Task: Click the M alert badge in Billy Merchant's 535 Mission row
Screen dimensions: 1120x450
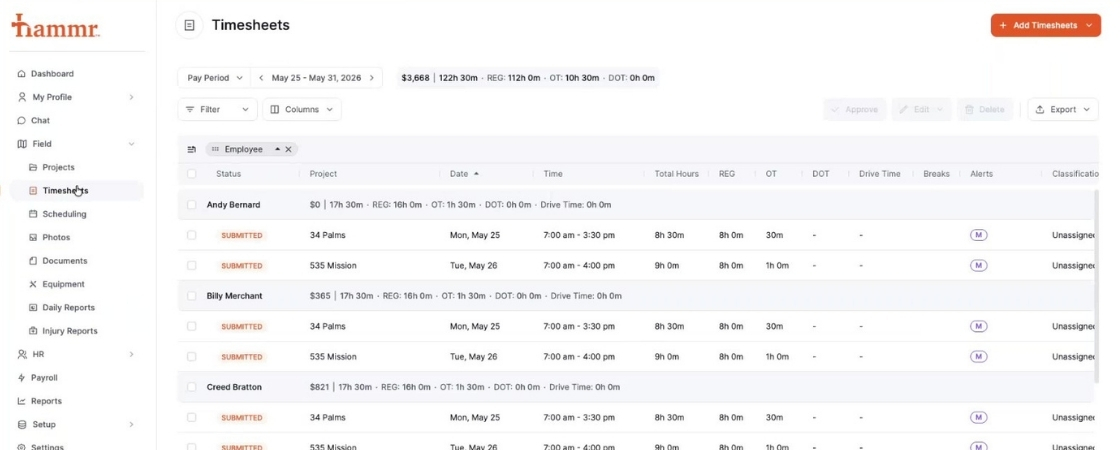Action: pos(979,356)
